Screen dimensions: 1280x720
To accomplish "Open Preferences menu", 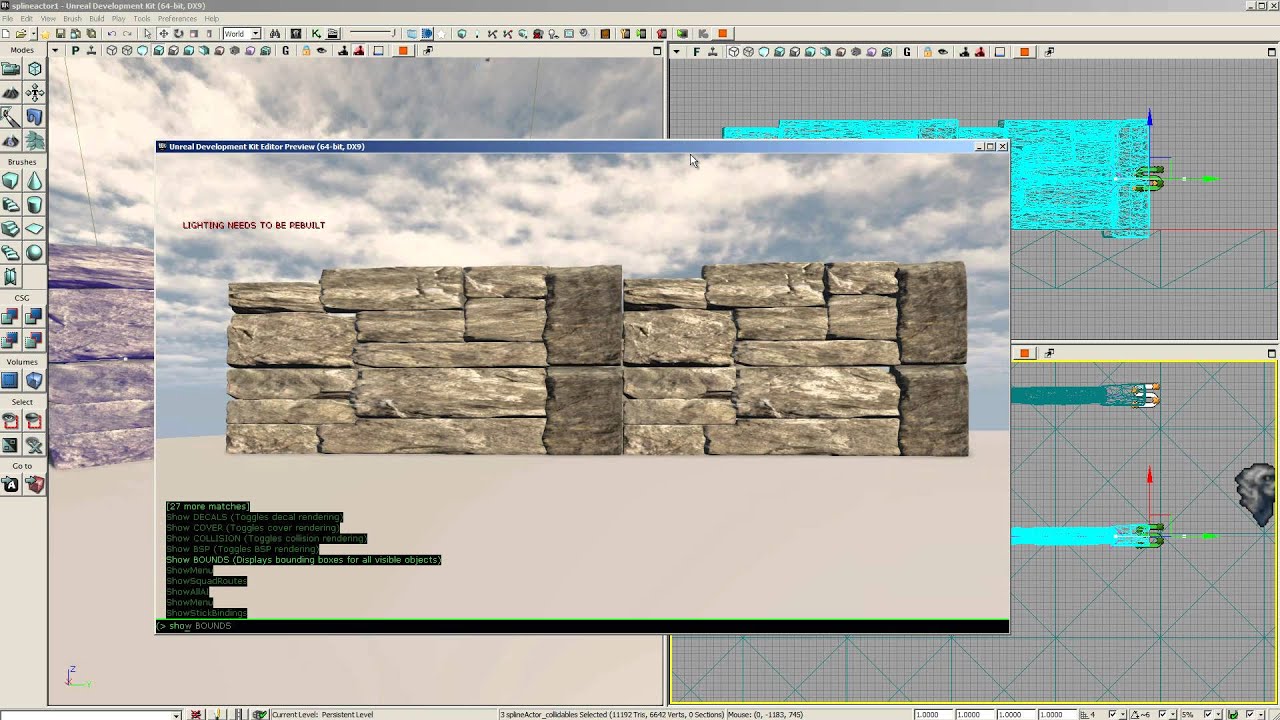I will 177,18.
